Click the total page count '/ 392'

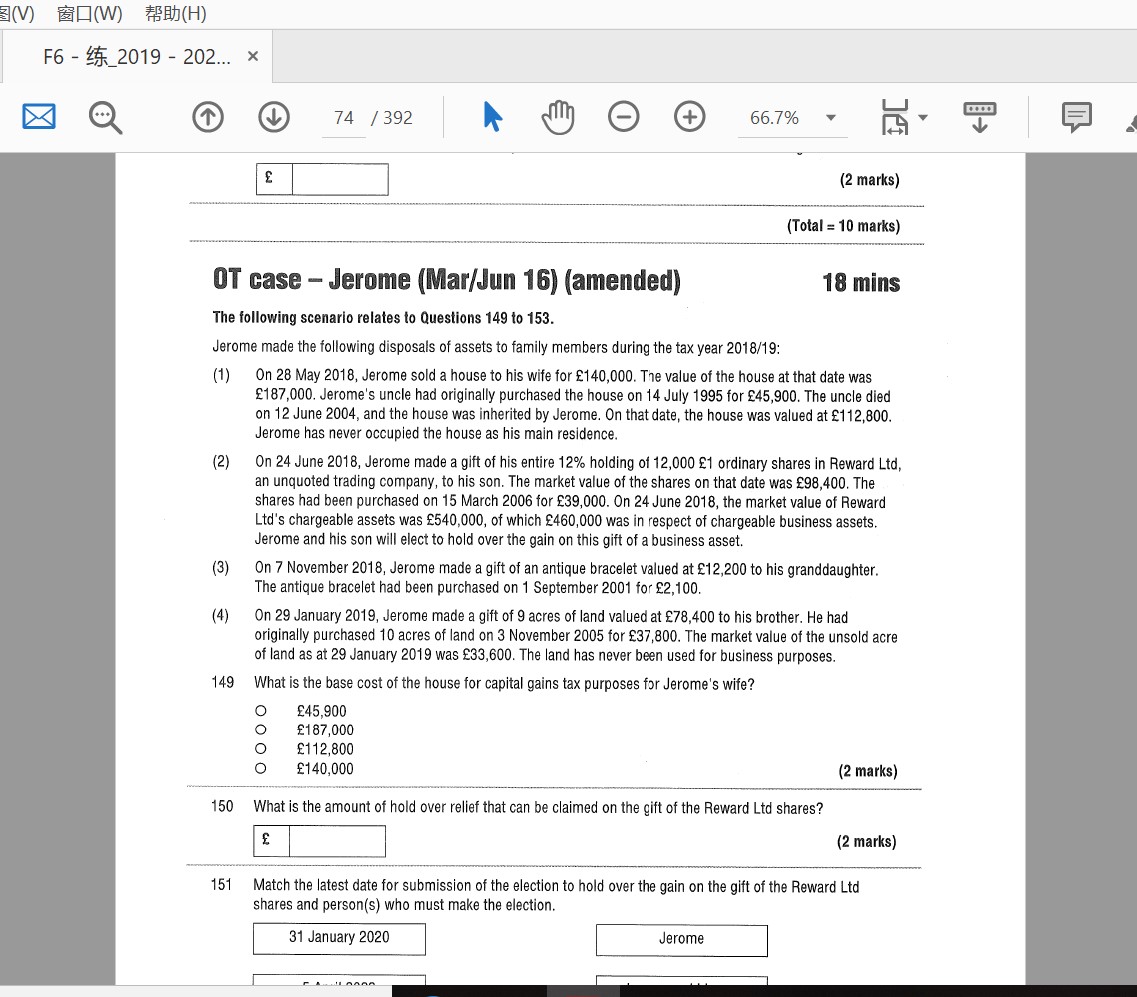pyautogui.click(x=392, y=118)
